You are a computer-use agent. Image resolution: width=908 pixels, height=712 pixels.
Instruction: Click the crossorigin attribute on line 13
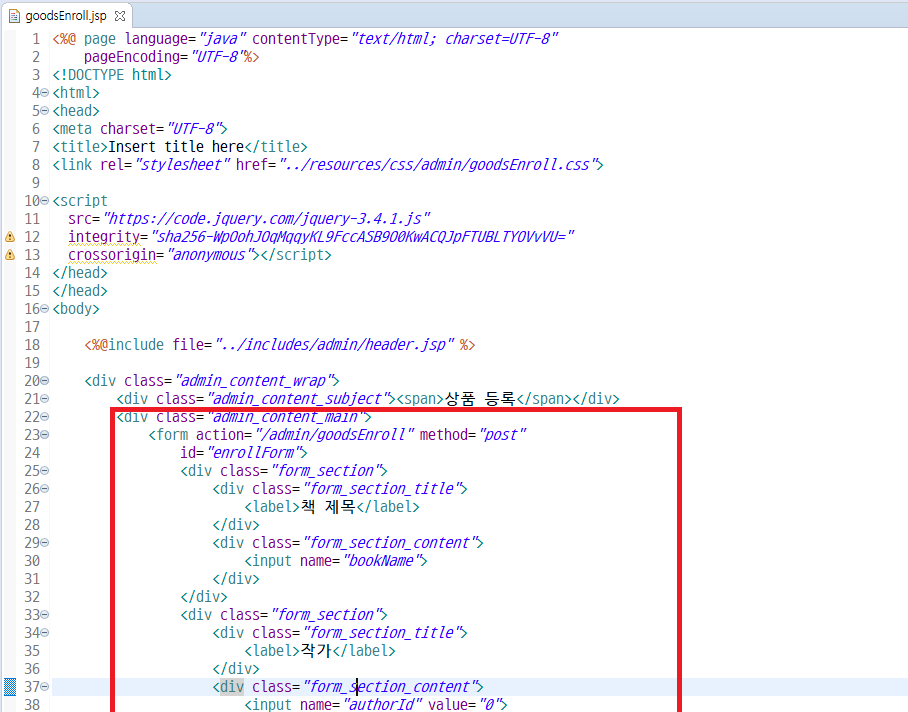tap(112, 255)
